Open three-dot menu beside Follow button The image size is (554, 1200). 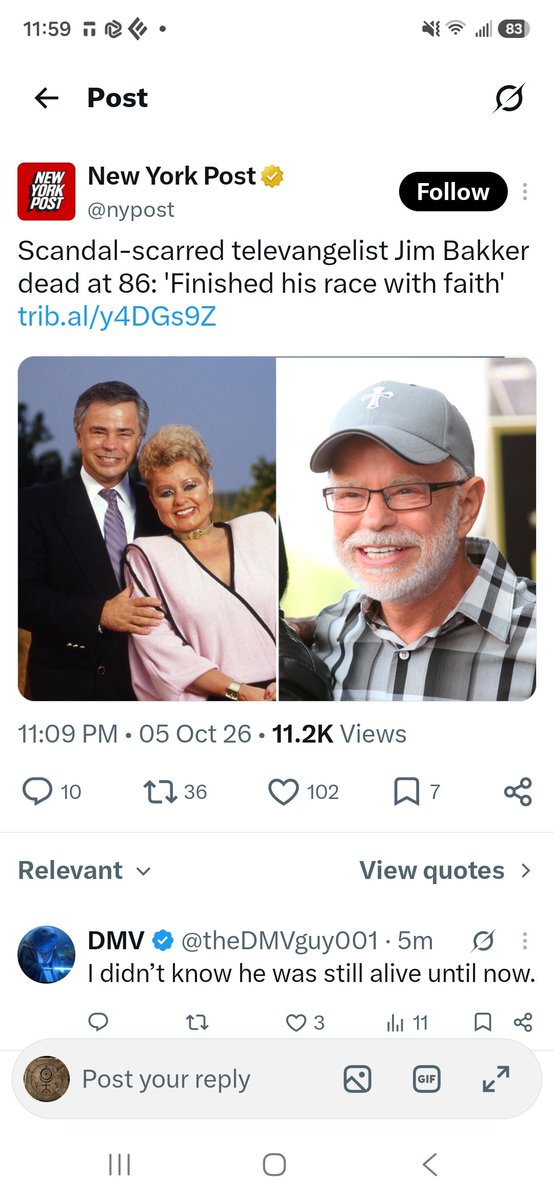pyautogui.click(x=525, y=192)
